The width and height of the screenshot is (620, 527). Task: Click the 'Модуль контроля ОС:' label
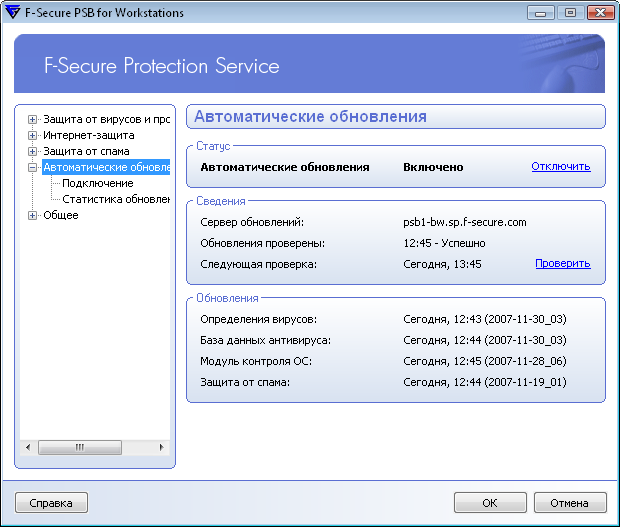(x=256, y=361)
